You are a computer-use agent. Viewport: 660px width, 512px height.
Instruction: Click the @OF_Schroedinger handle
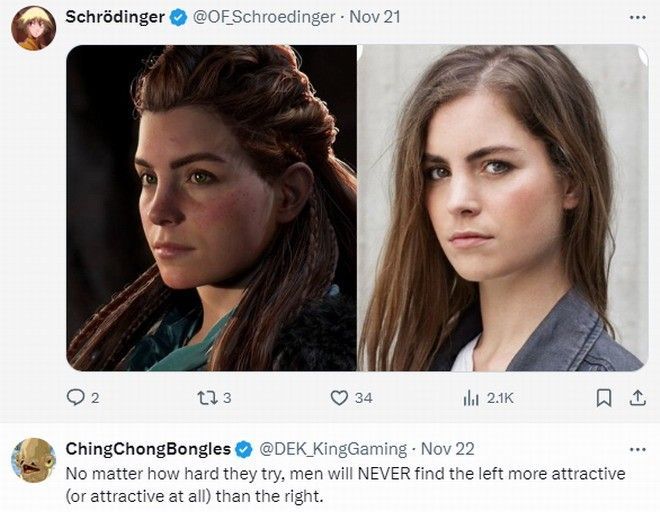point(262,17)
